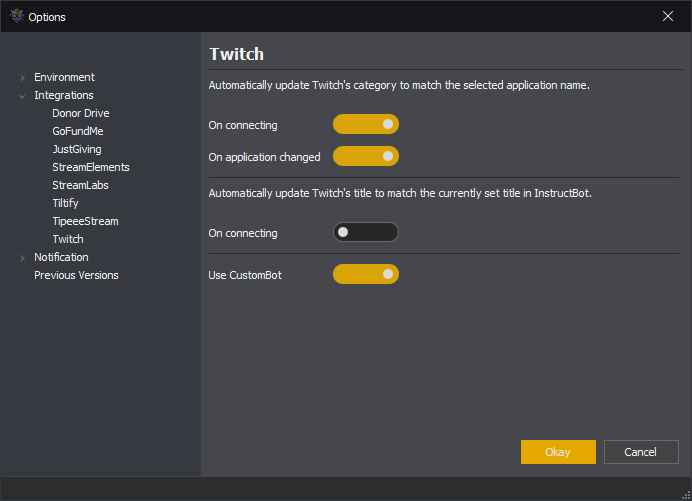Collapse the Integrations tree node
Viewport: 692px width, 501px height.
pos(22,96)
